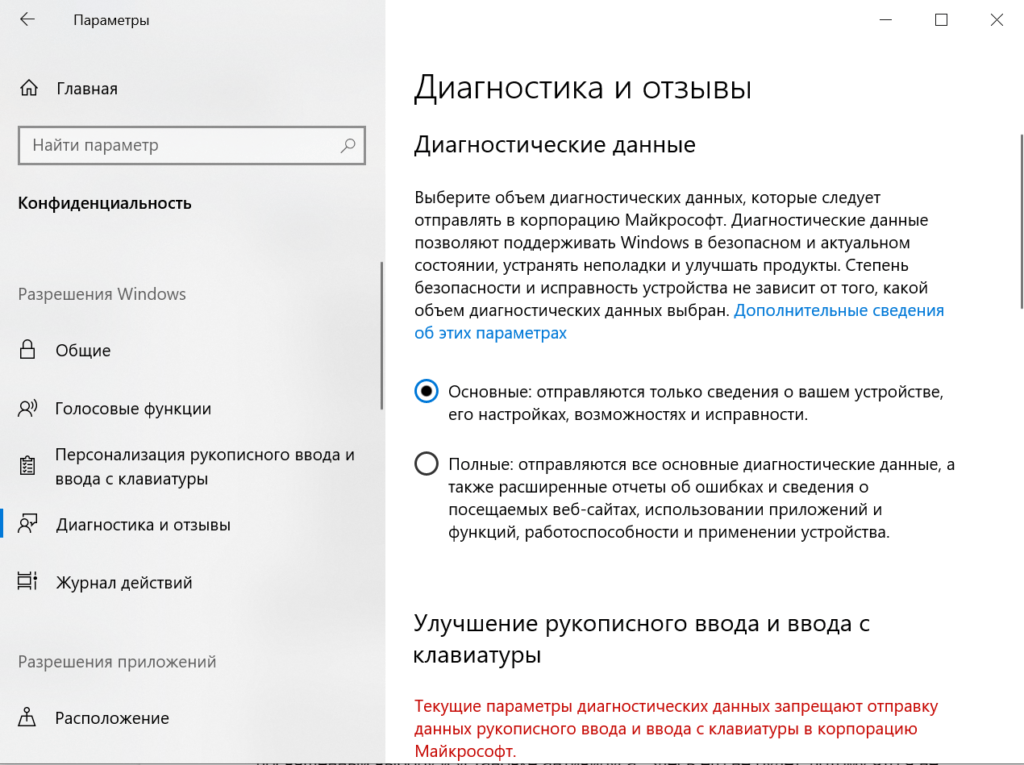
Task: Click the magnifier search icon
Action: 348,145
